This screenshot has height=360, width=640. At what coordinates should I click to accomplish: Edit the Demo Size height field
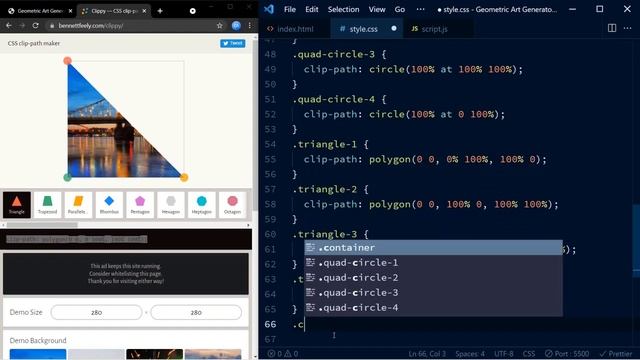pyautogui.click(x=196, y=312)
